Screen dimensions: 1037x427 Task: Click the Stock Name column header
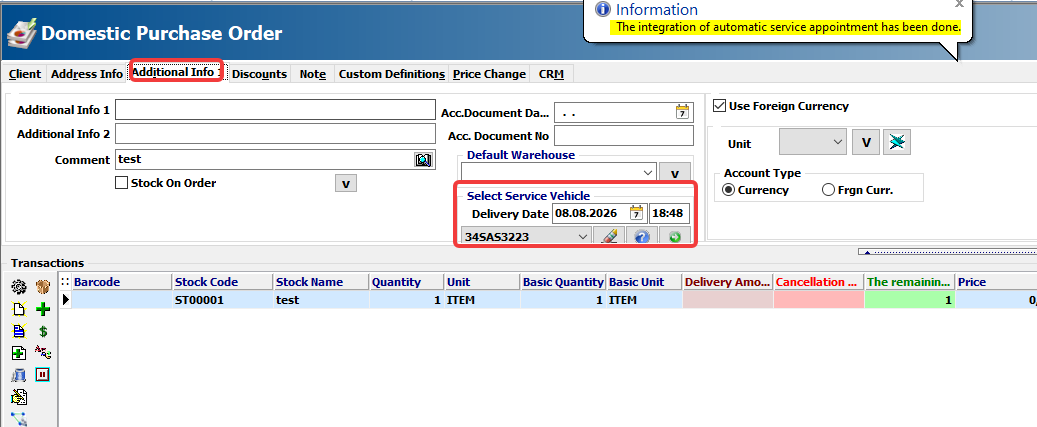pos(321,282)
